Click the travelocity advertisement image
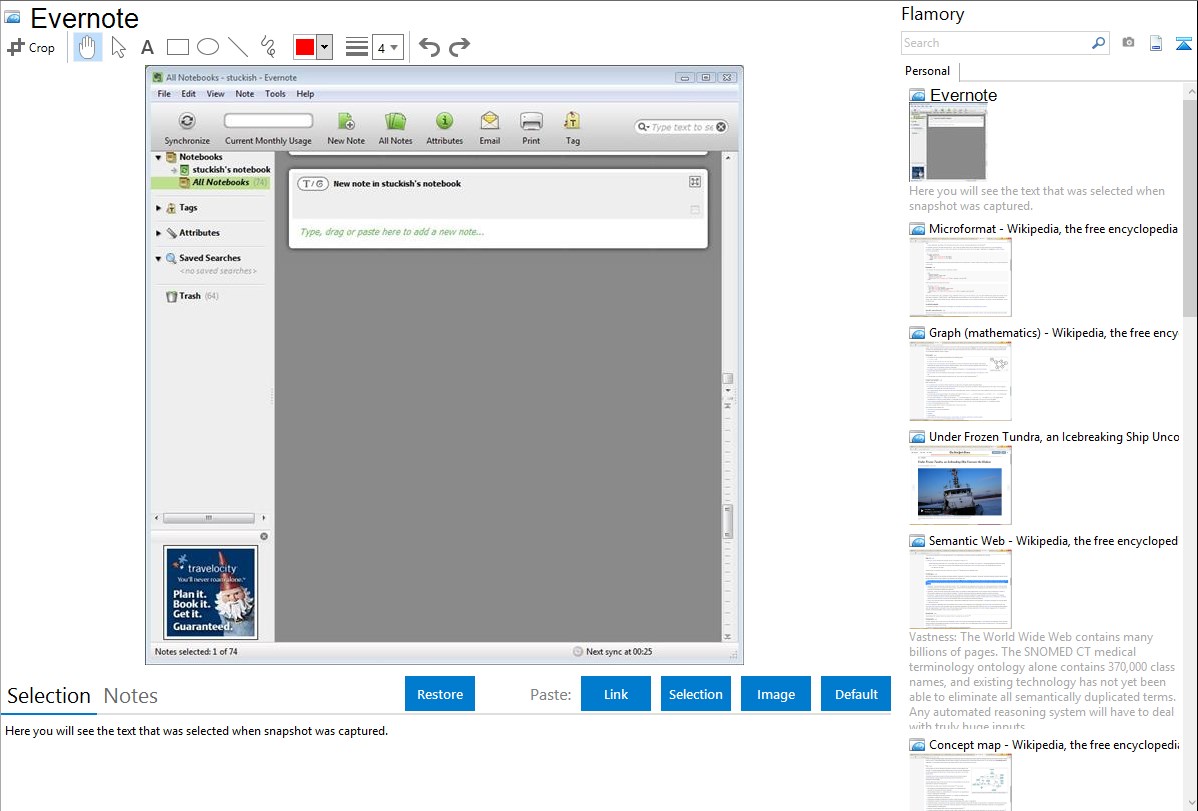This screenshot has height=811, width=1198. [210, 592]
